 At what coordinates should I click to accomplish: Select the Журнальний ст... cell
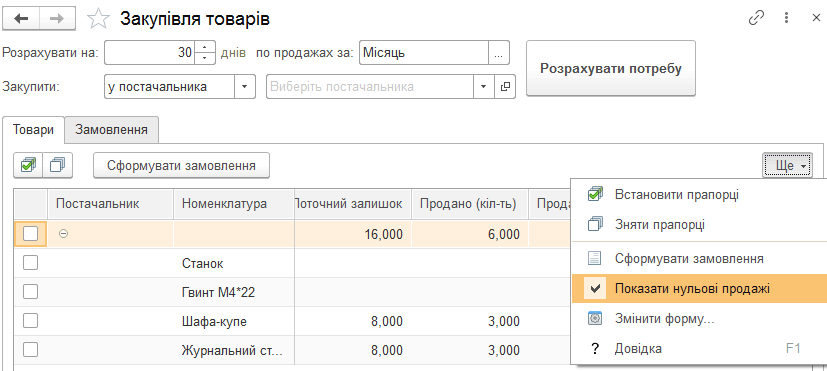[234, 350]
